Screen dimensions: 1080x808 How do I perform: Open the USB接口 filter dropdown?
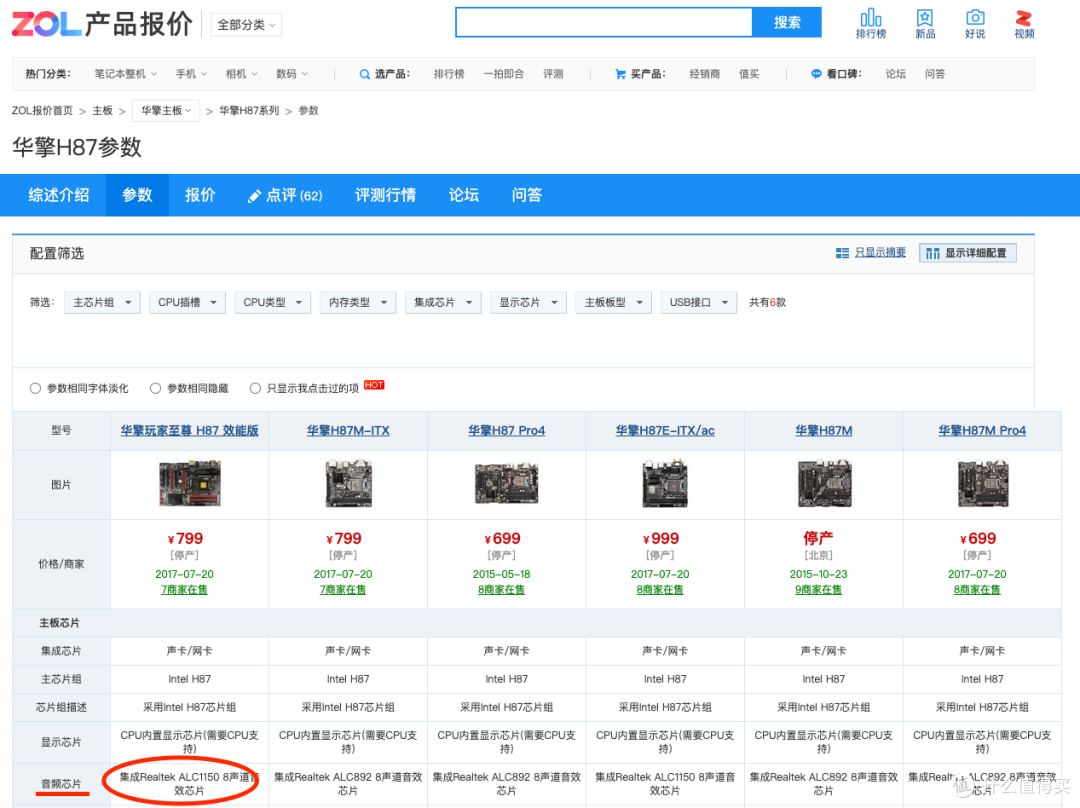pos(698,302)
